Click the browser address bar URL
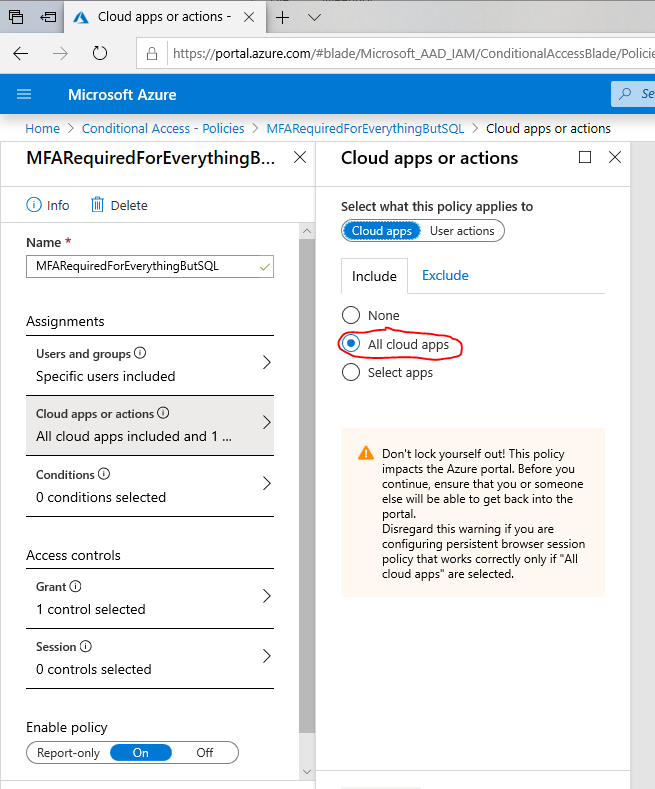 413,53
